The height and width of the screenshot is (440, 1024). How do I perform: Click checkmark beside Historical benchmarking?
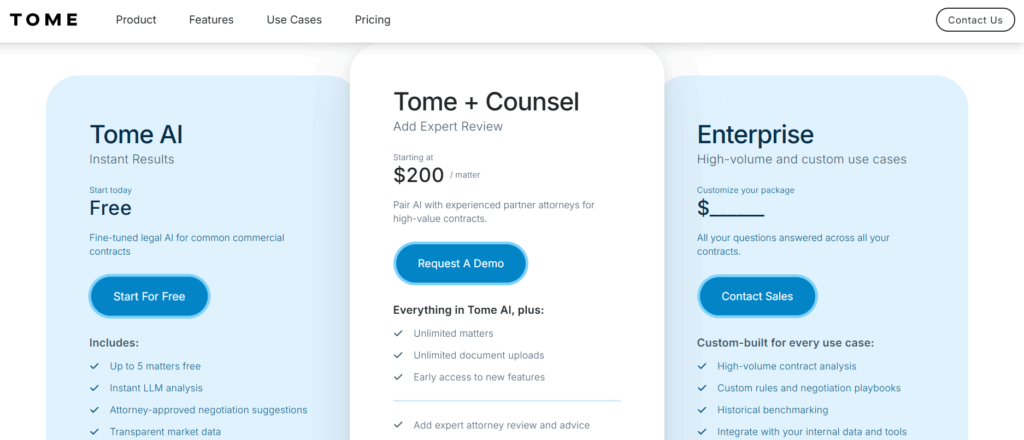pos(702,410)
